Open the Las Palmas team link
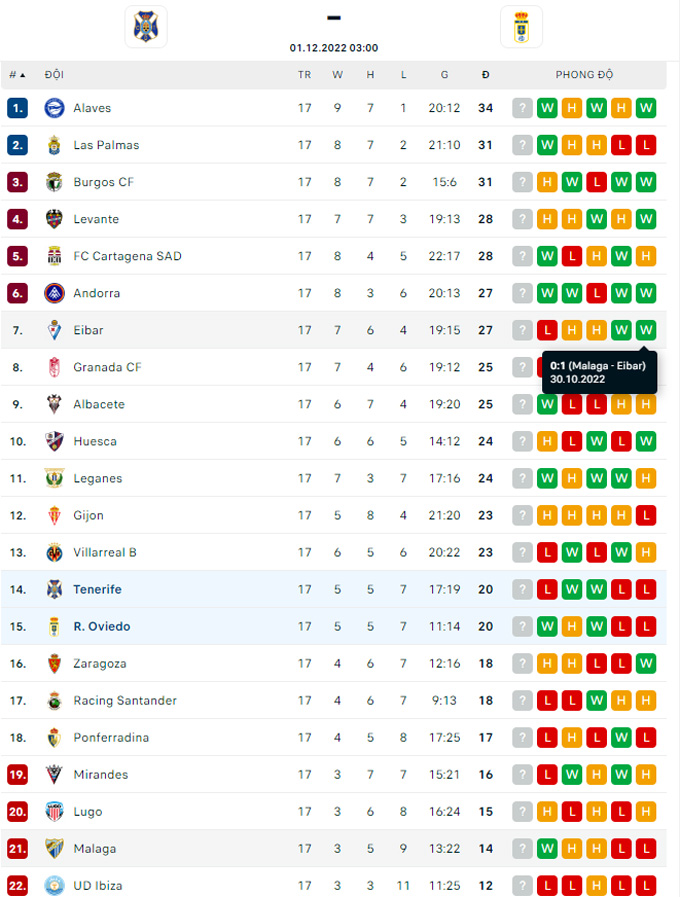 coord(106,145)
